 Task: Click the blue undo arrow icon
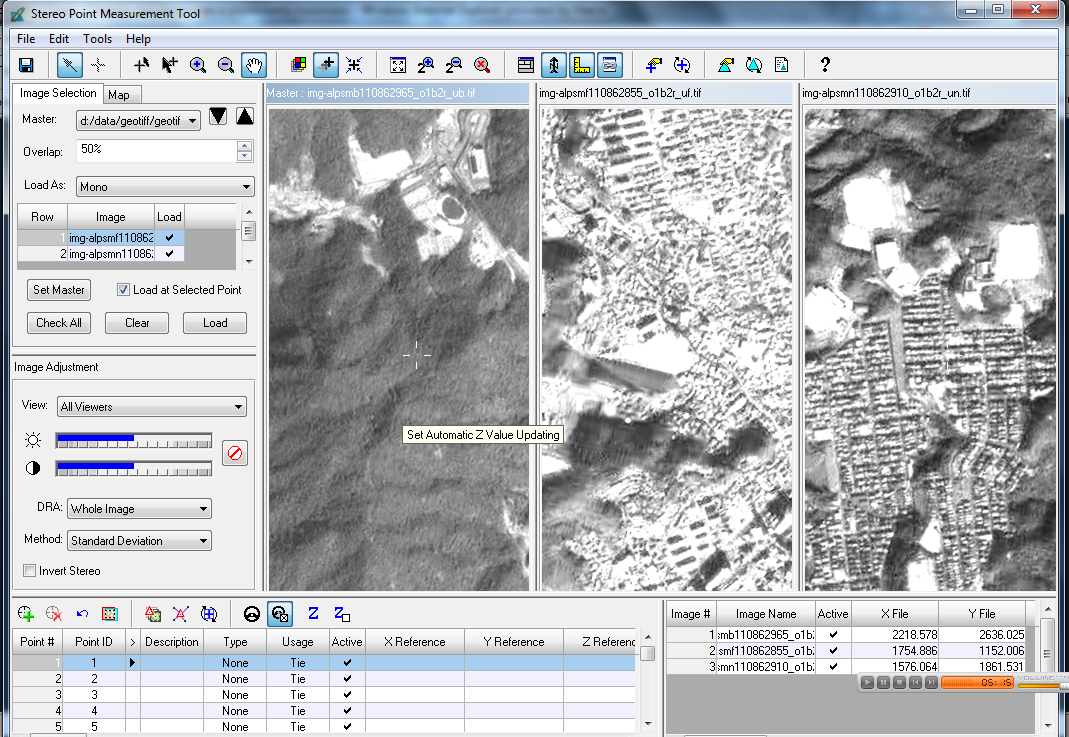[82, 614]
